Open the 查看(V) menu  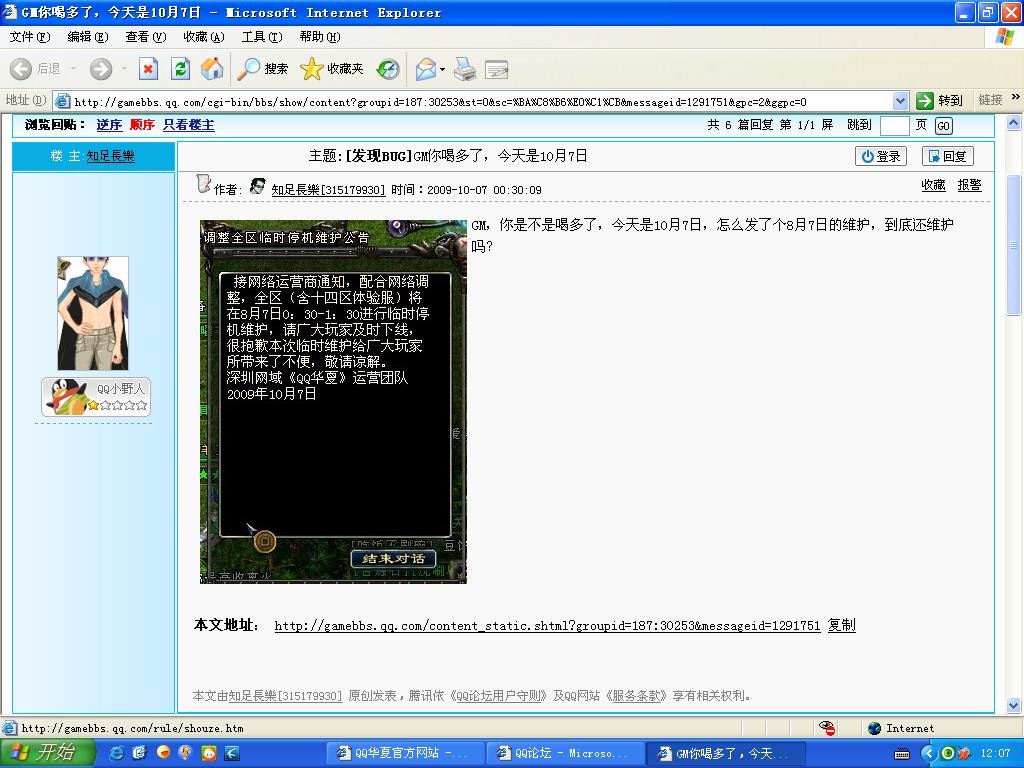pos(146,37)
